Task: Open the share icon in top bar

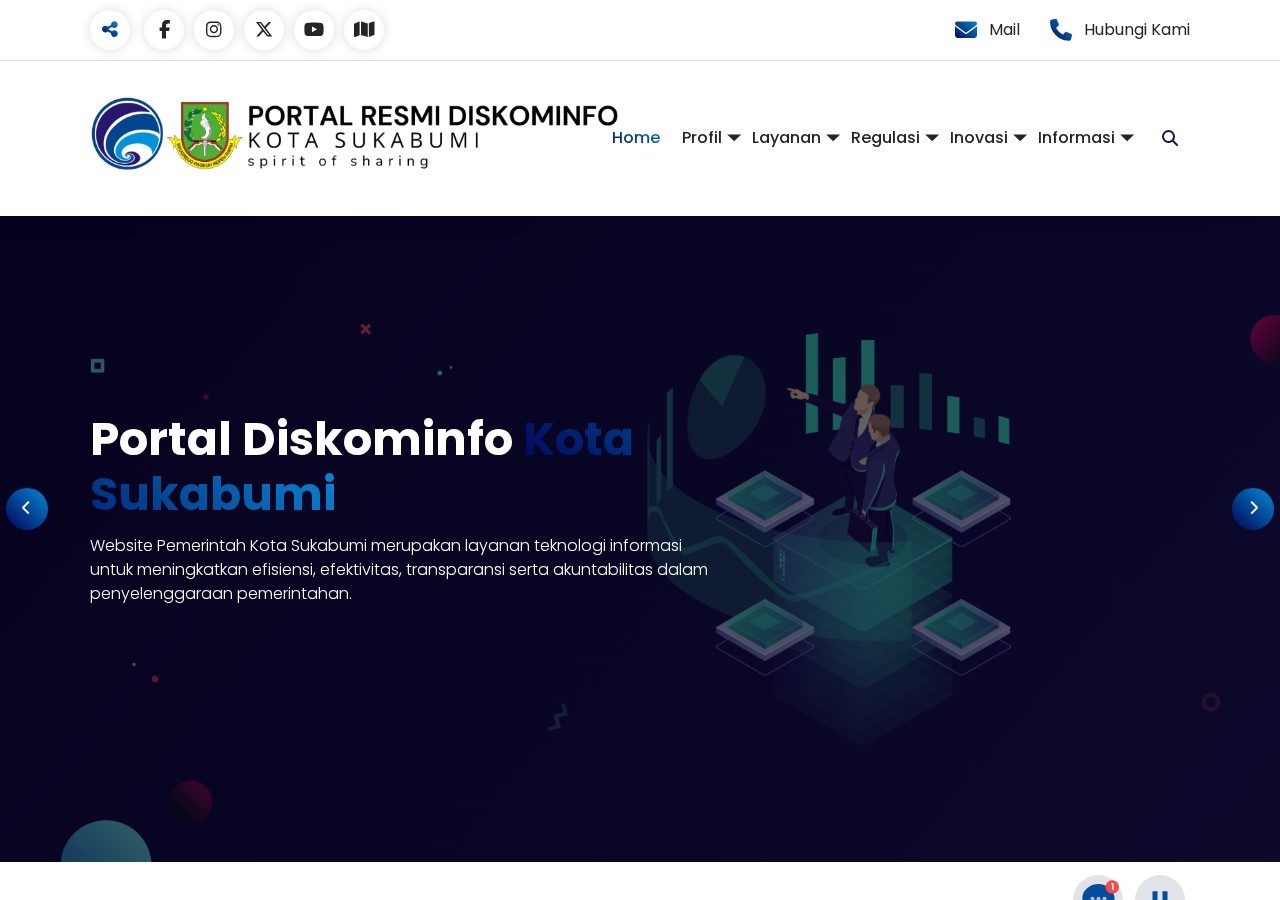Action: 110,30
